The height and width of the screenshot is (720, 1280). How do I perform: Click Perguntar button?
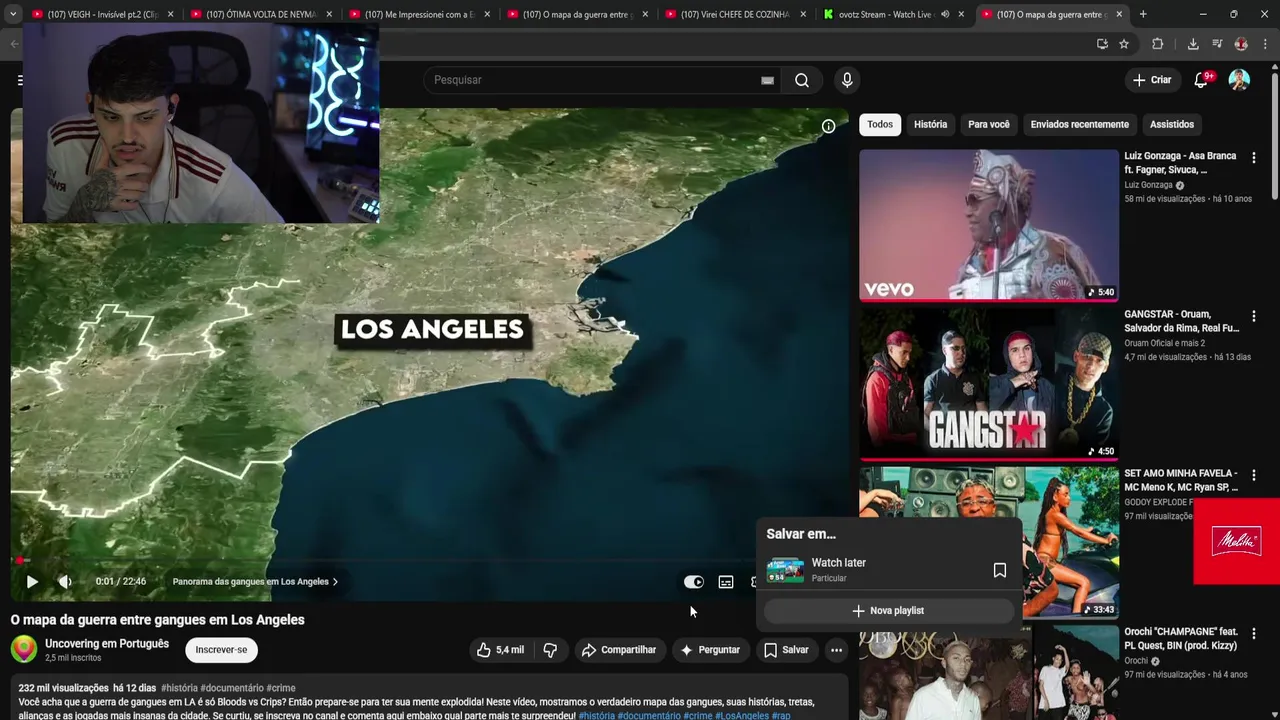(710, 650)
